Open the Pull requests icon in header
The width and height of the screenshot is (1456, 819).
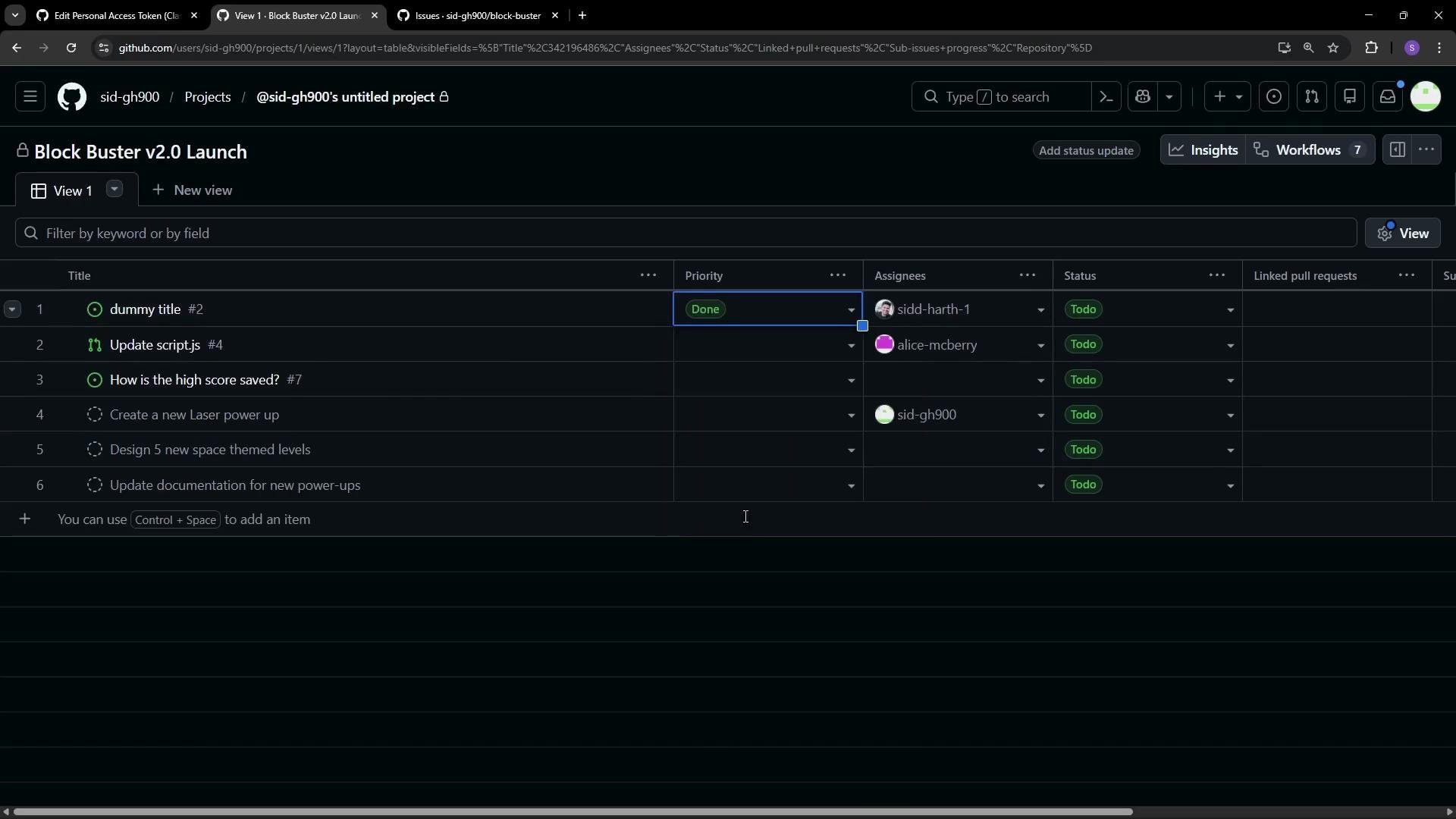(x=1312, y=97)
